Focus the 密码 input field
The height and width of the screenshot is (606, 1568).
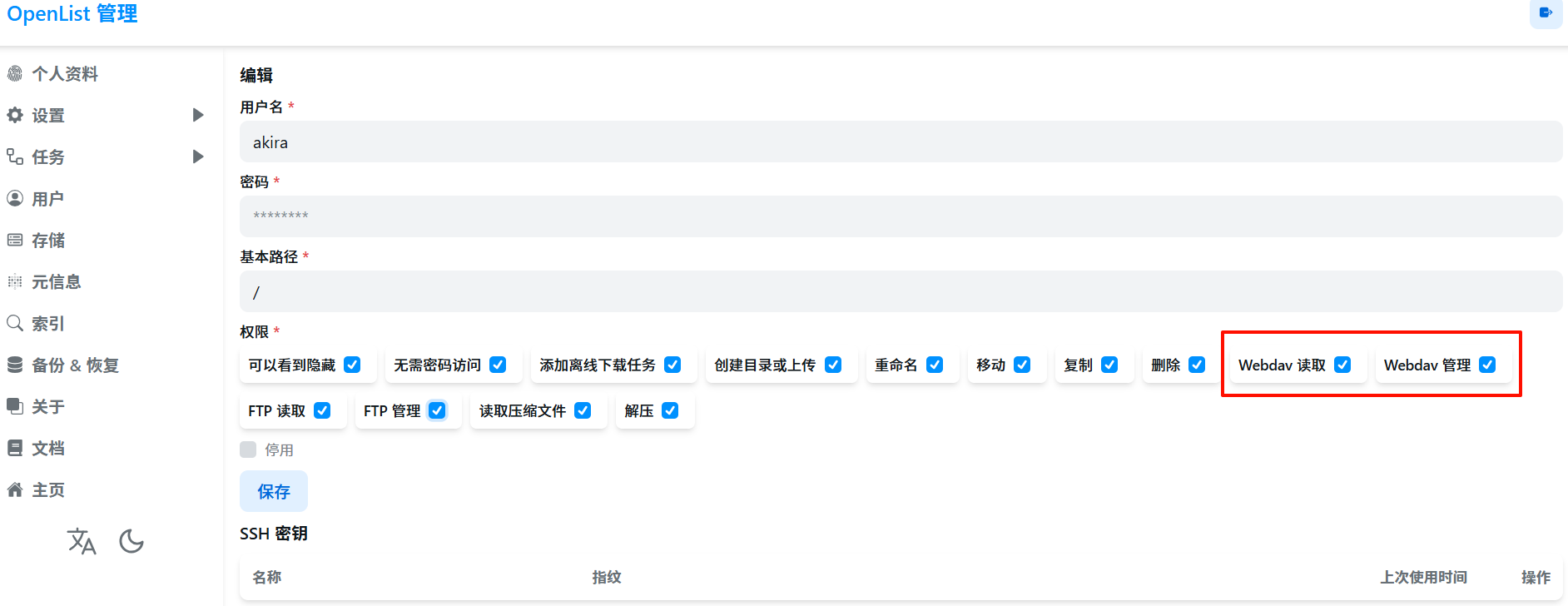click(x=901, y=216)
